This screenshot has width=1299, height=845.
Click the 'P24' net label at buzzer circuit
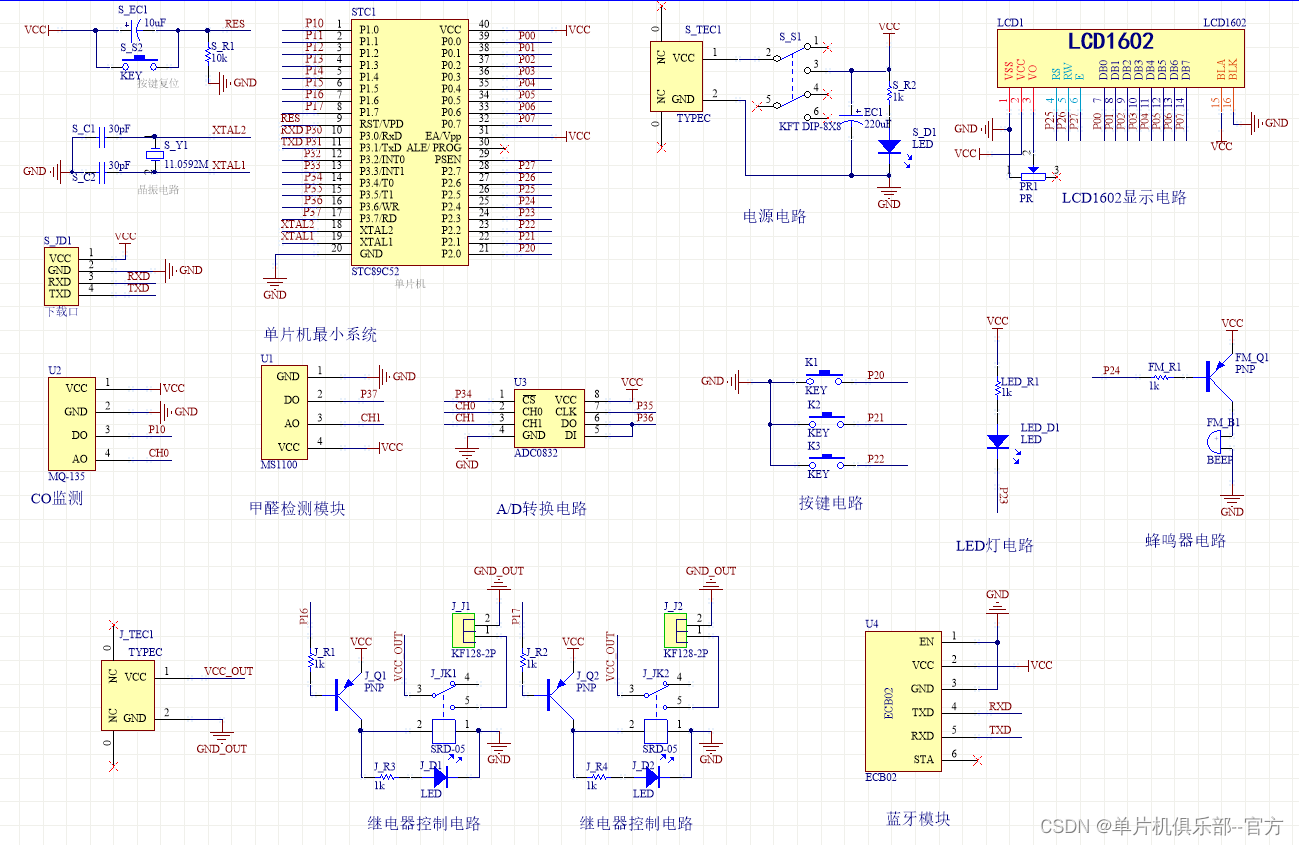(x=1111, y=370)
